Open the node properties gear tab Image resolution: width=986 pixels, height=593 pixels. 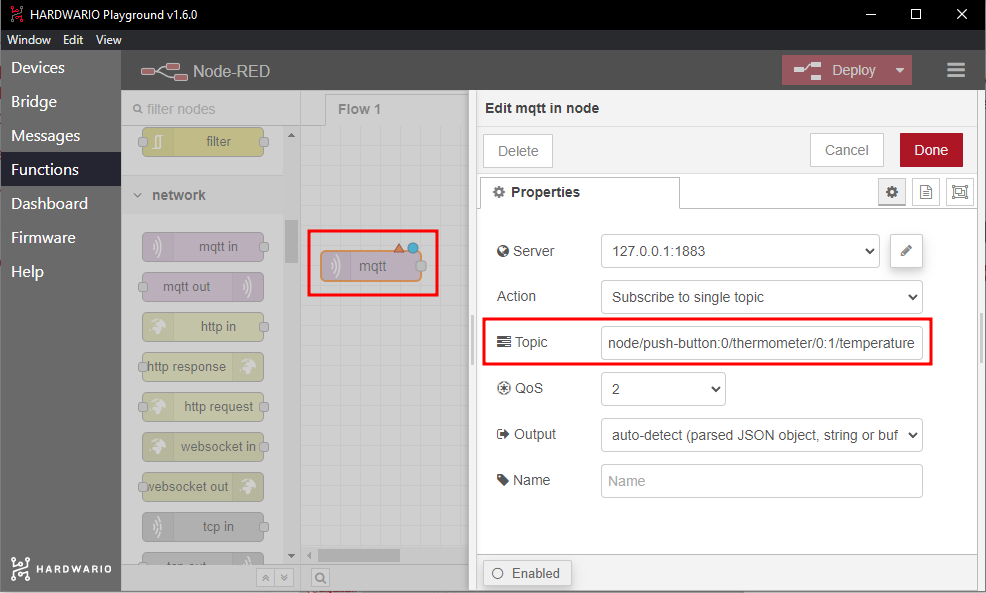coord(892,192)
